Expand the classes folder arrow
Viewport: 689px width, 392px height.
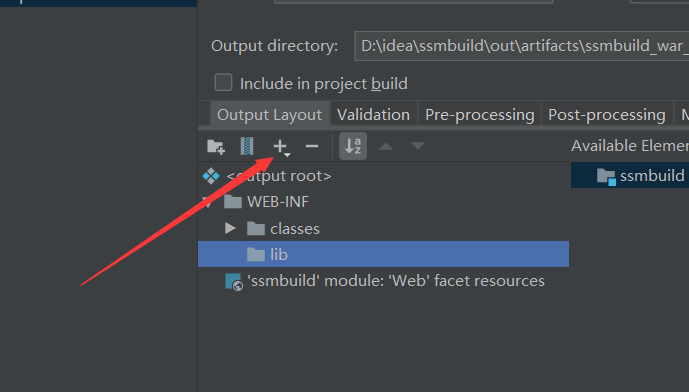(230, 228)
